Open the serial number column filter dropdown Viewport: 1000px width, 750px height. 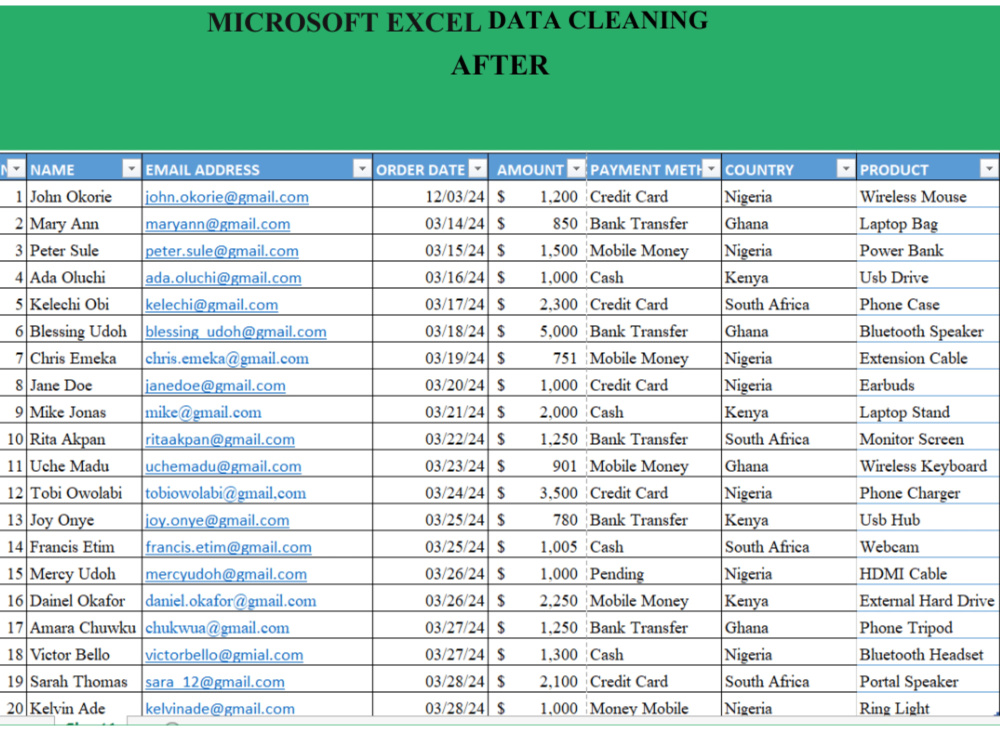pos(16,169)
